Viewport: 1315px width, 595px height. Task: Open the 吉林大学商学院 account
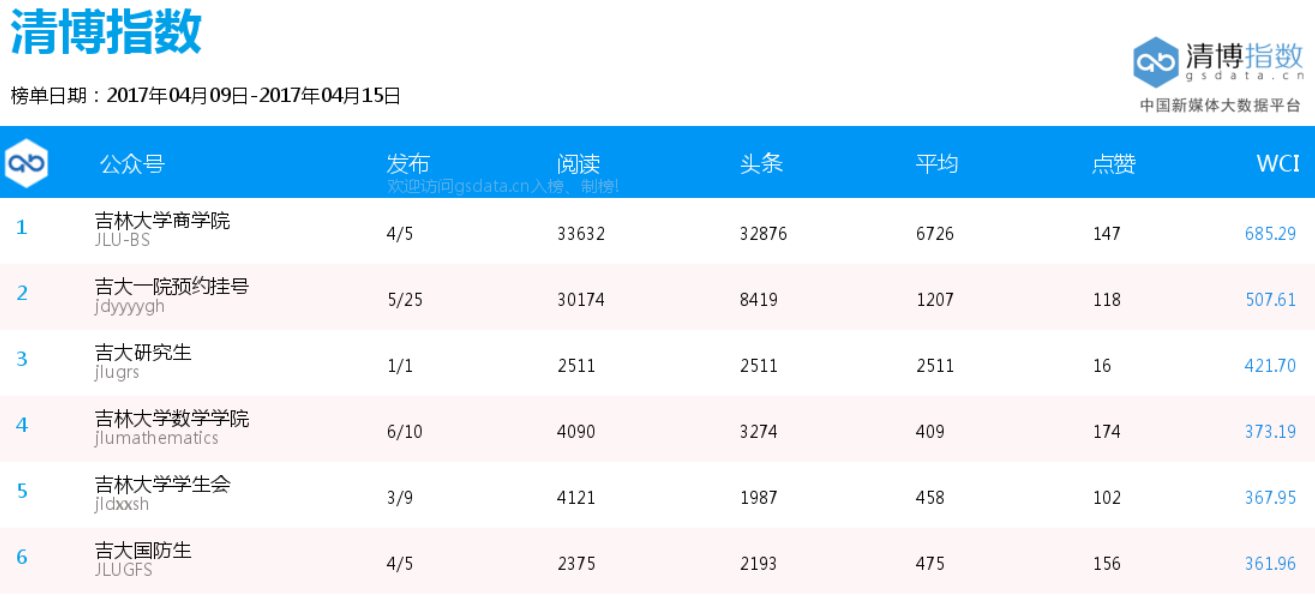click(162, 221)
